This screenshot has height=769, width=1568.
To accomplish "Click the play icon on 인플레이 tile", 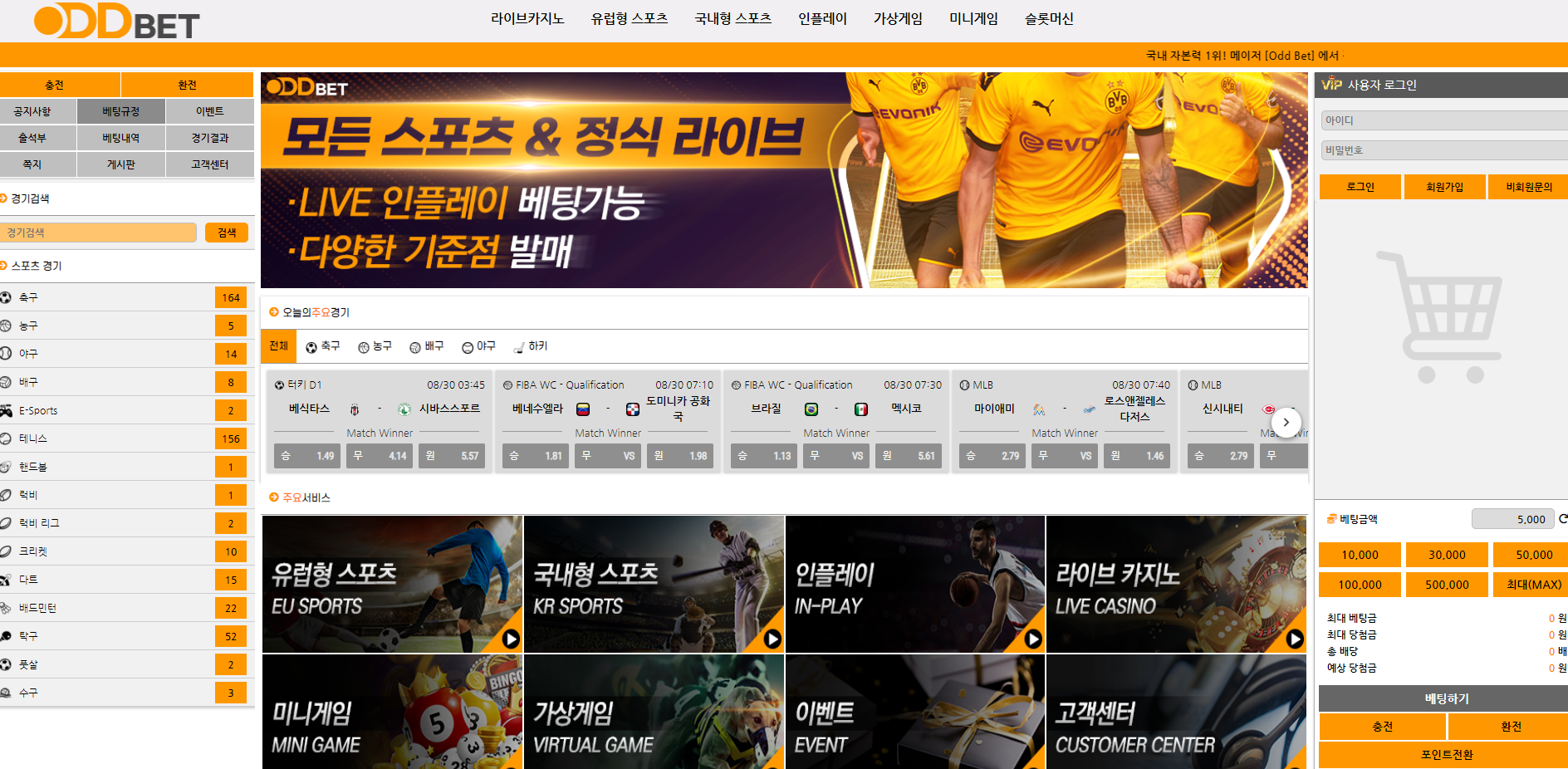I will click(x=1033, y=639).
